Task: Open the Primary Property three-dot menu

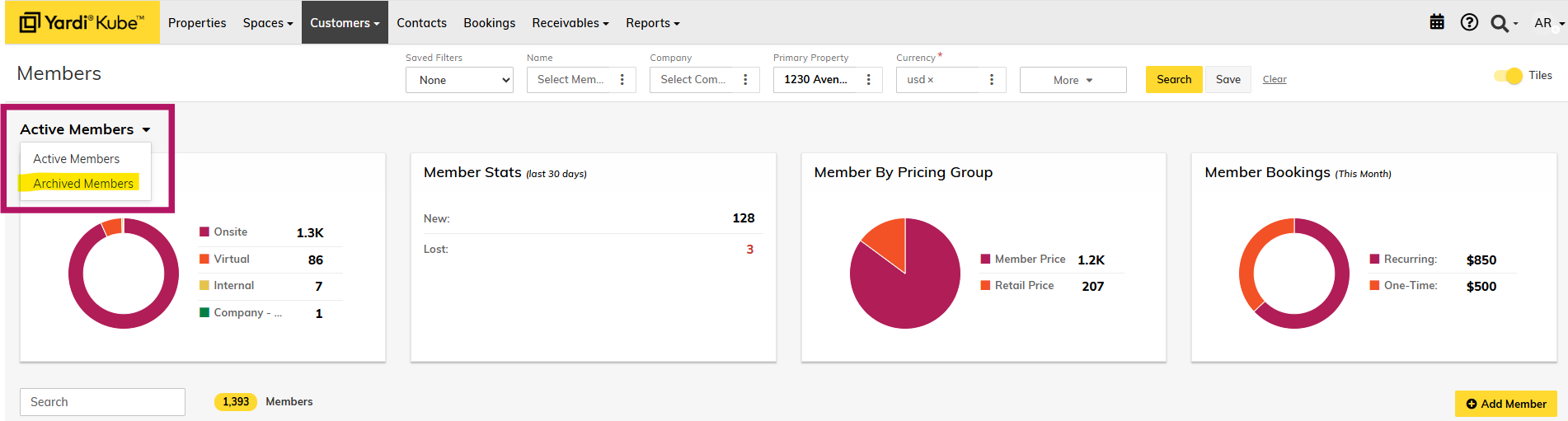Action: [x=868, y=80]
